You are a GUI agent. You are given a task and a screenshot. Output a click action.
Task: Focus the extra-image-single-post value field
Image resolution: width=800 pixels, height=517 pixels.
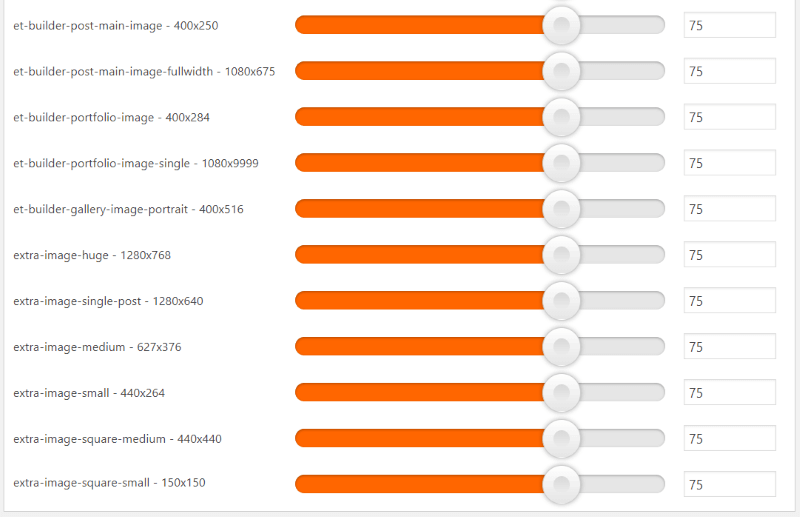(x=729, y=301)
